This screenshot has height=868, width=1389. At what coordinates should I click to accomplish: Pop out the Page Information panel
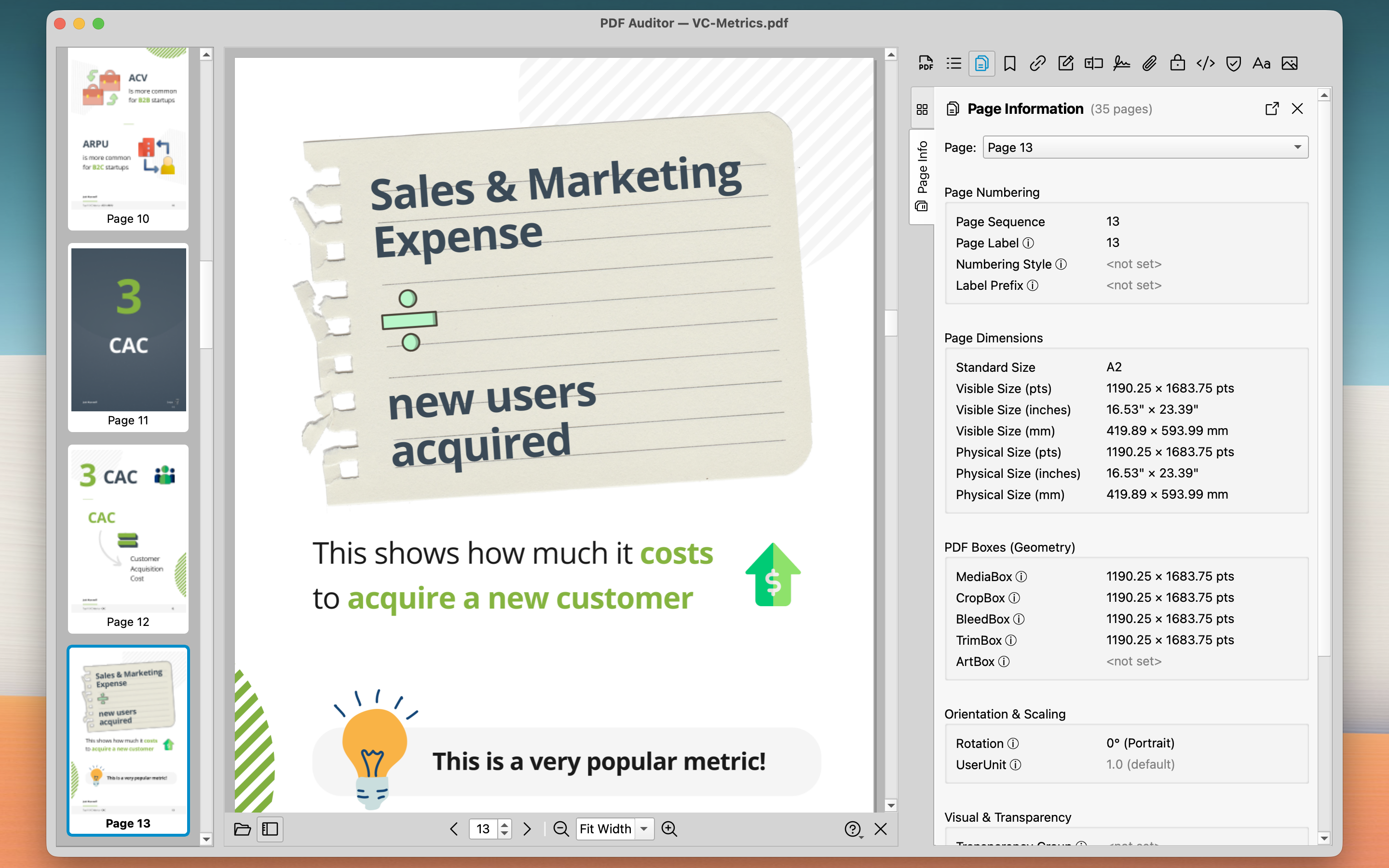pyautogui.click(x=1271, y=108)
